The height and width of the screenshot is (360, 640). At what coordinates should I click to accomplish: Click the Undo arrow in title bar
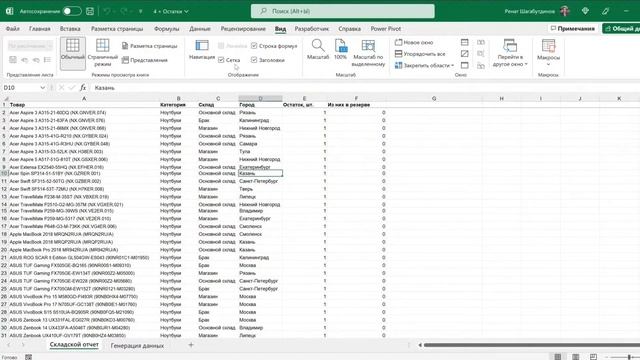(x=107, y=11)
